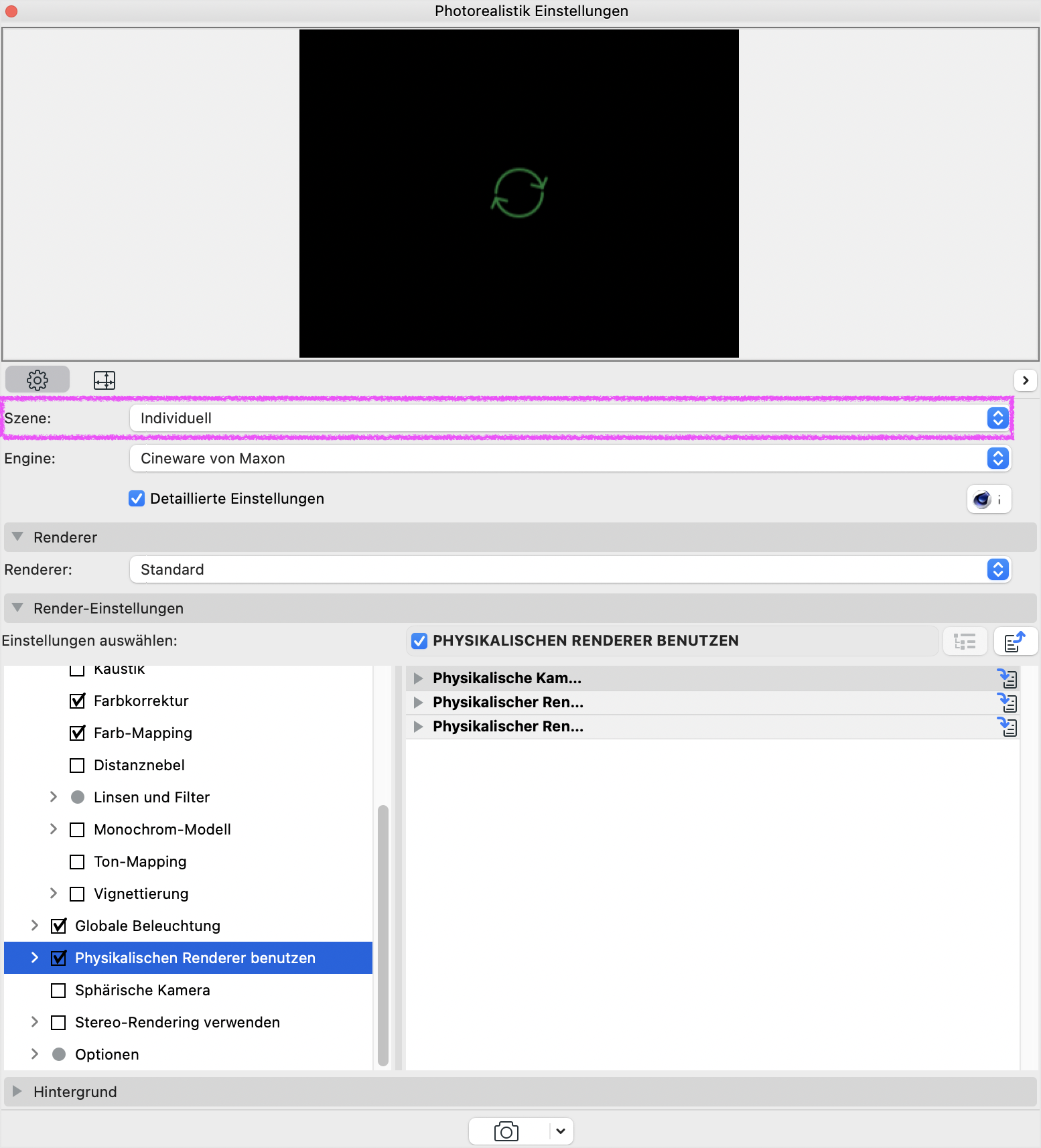Enable Stereo-Rendering verwenden checkbox
This screenshot has width=1041, height=1148.
(58, 1022)
